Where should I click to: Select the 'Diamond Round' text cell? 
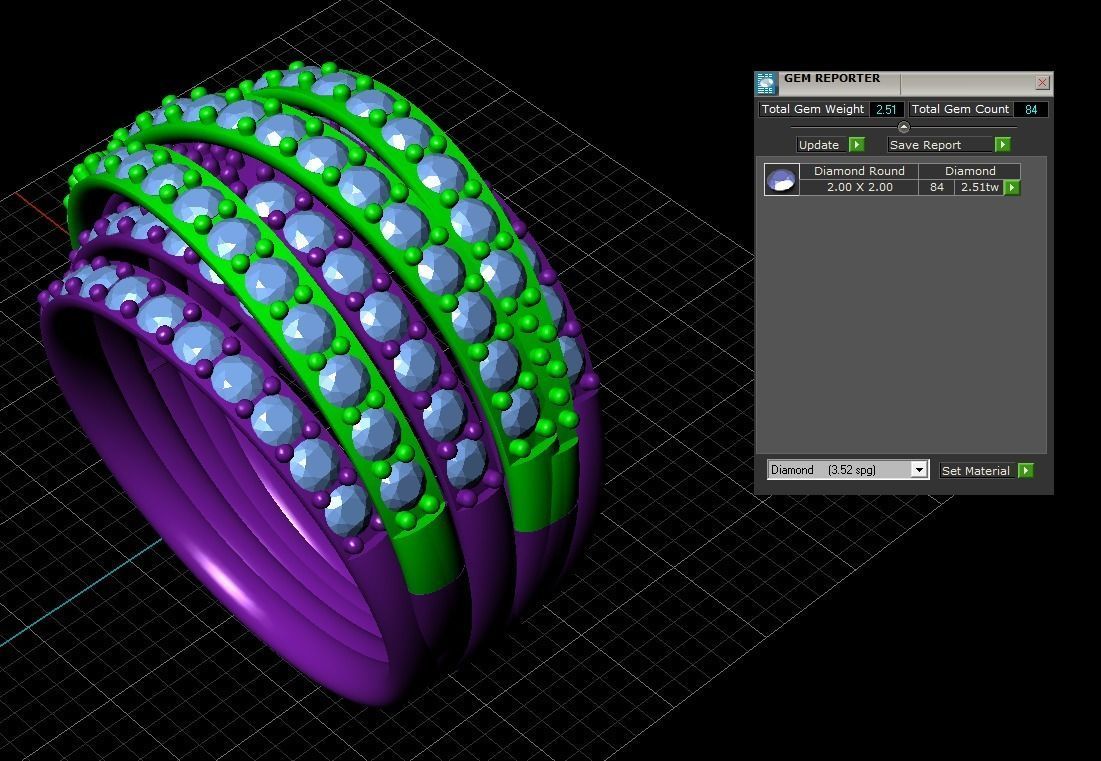pyautogui.click(x=859, y=171)
